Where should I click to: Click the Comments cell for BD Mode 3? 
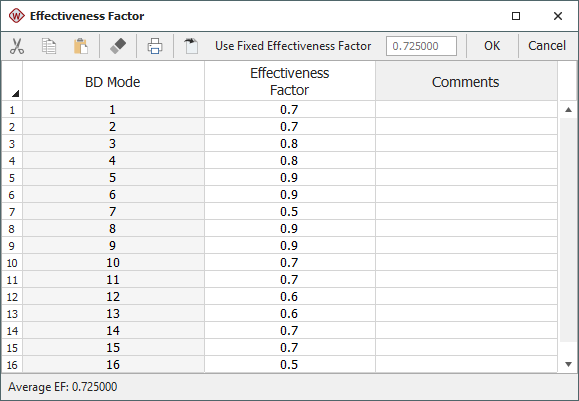click(466, 144)
